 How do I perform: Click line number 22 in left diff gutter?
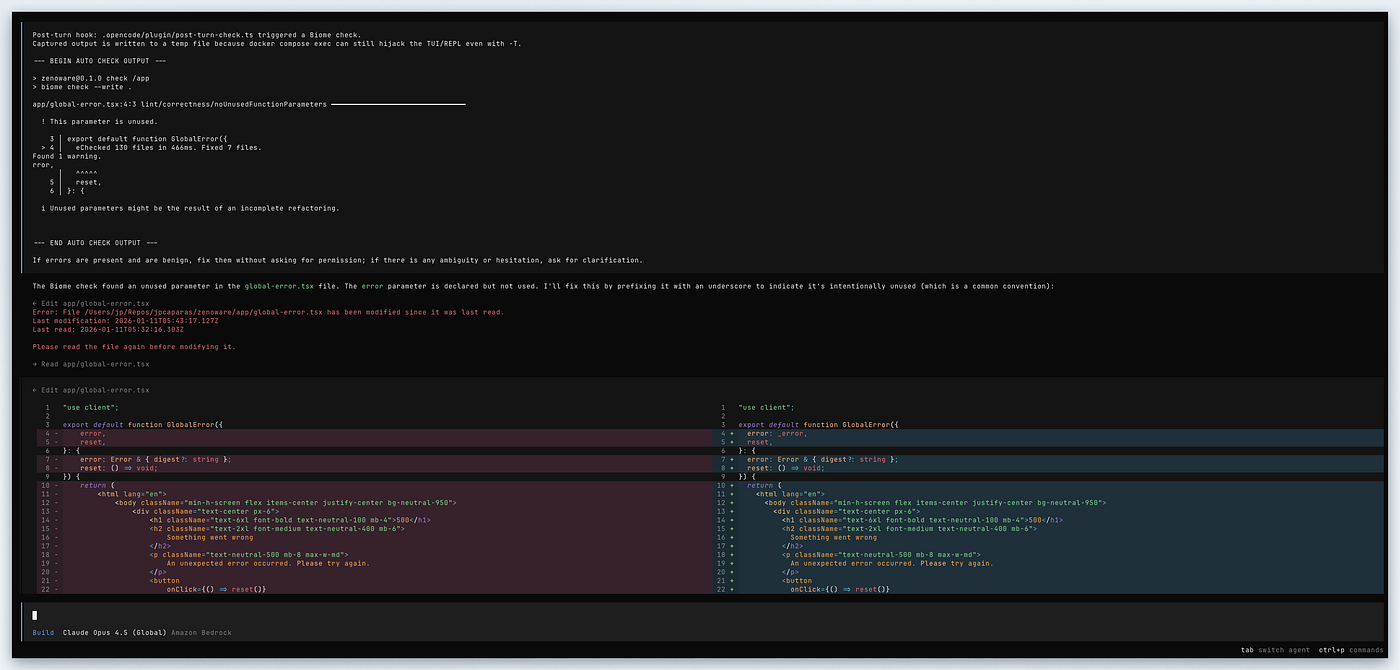pyautogui.click(x=46, y=589)
